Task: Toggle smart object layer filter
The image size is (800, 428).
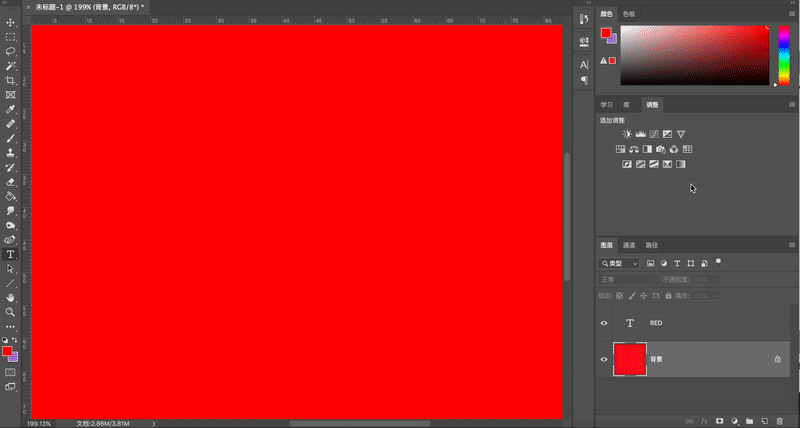Action: tap(705, 263)
